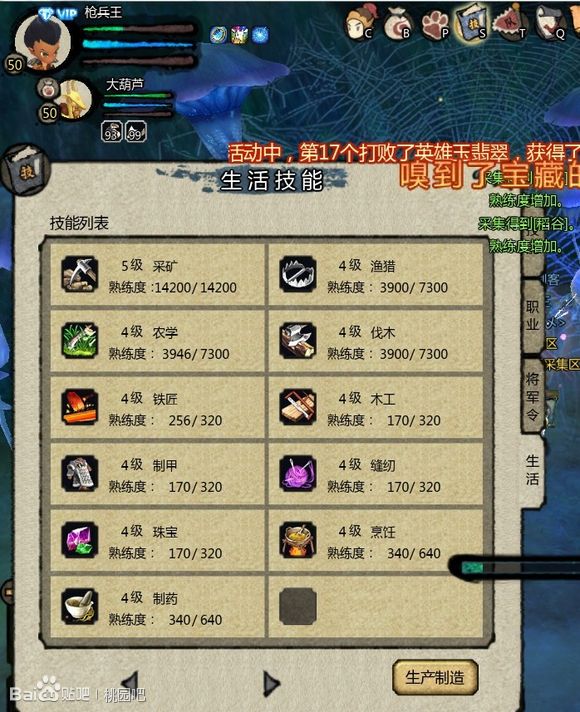Select the 制甲 armor skill icon
The height and width of the screenshot is (712, 580).
pyautogui.click(x=79, y=474)
